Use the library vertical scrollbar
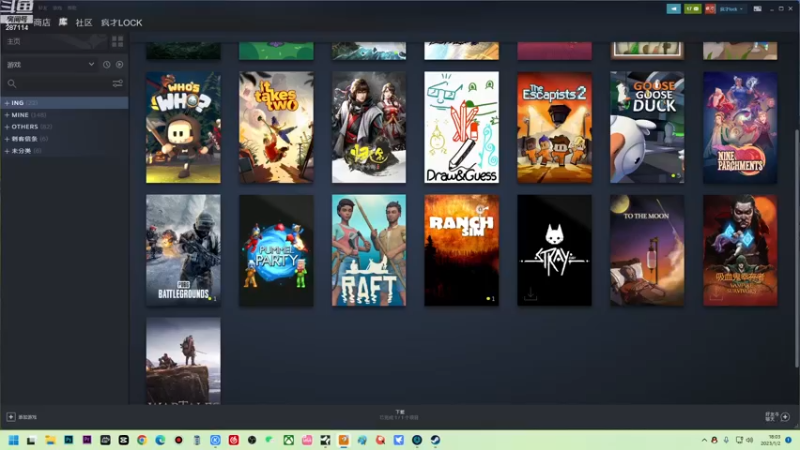Viewport: 800px width, 450px height. point(796,247)
